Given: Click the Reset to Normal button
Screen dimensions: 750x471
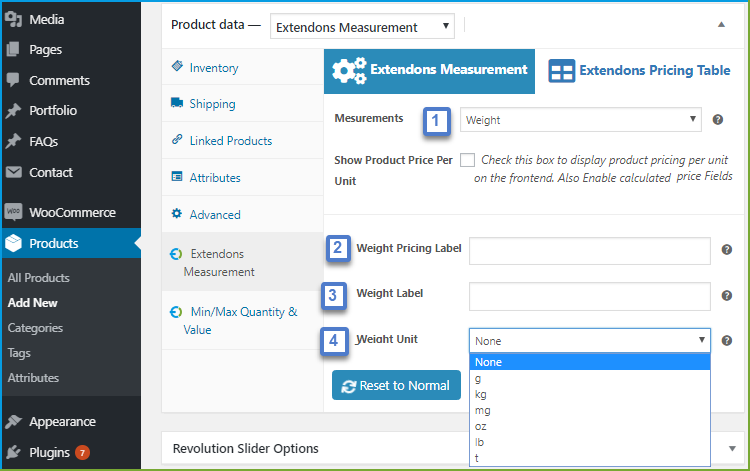Looking at the screenshot, I should [x=396, y=385].
